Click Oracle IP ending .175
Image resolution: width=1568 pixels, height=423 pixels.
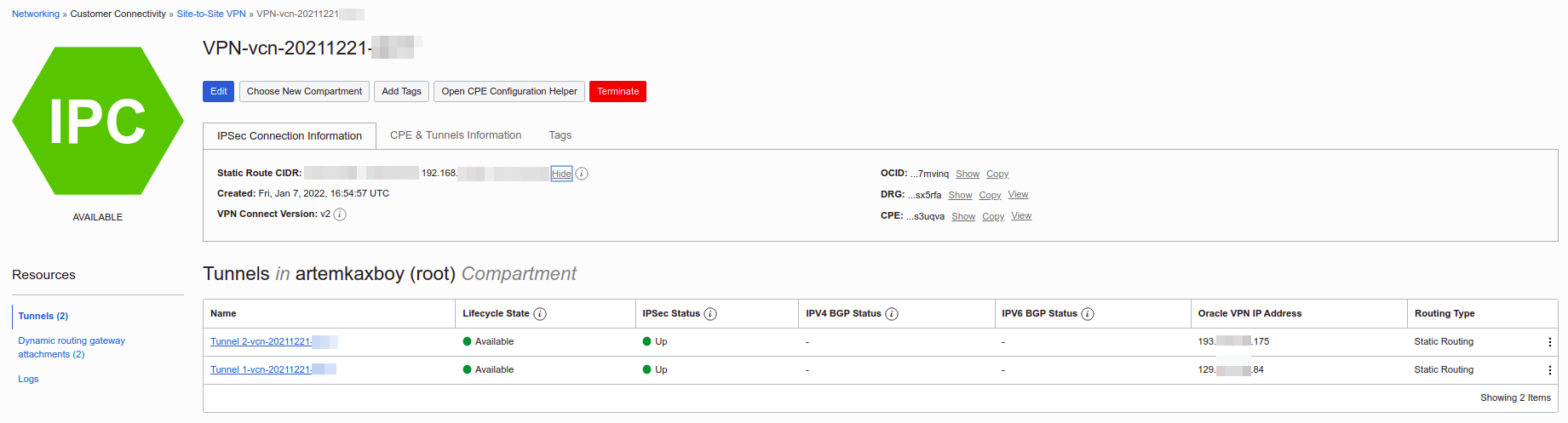1233,342
